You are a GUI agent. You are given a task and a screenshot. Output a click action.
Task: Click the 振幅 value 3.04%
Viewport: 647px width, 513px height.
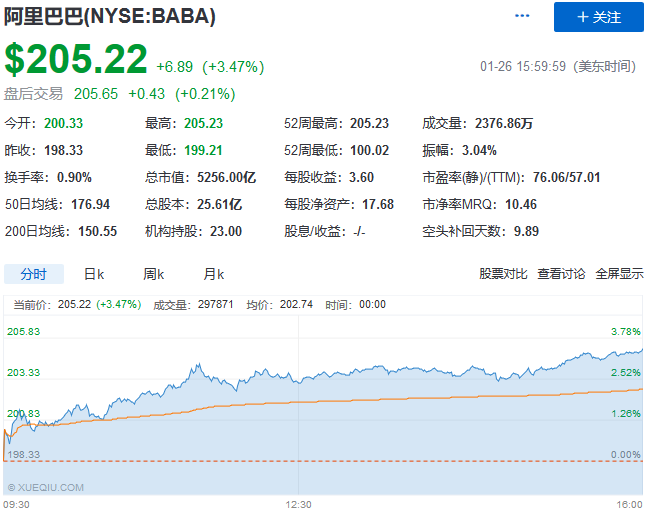point(479,150)
